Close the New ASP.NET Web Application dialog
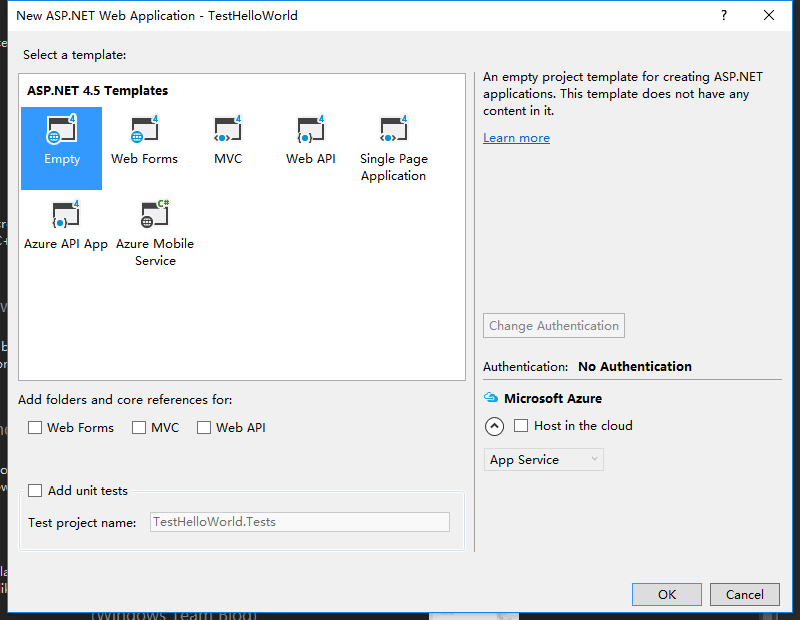The height and width of the screenshot is (620, 800). click(x=769, y=15)
